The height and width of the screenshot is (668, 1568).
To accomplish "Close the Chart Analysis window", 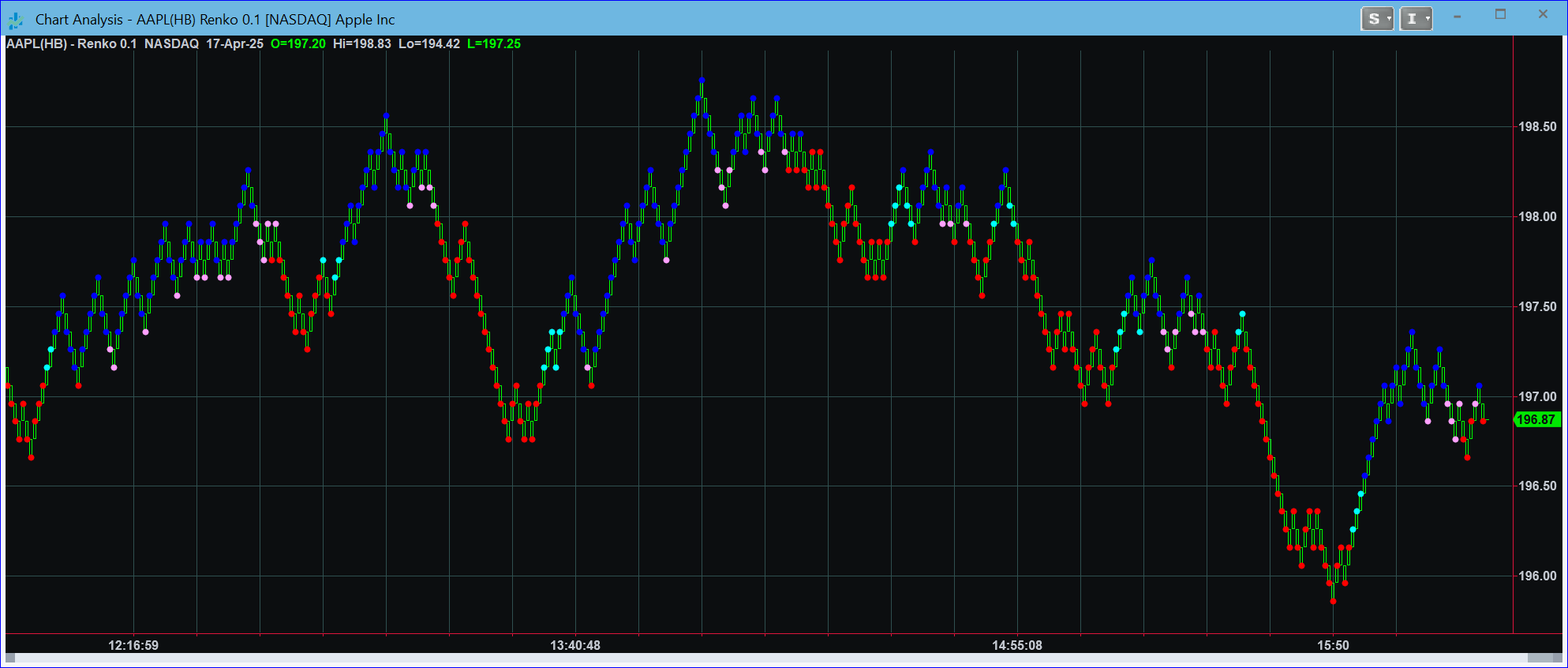I will [1543, 15].
